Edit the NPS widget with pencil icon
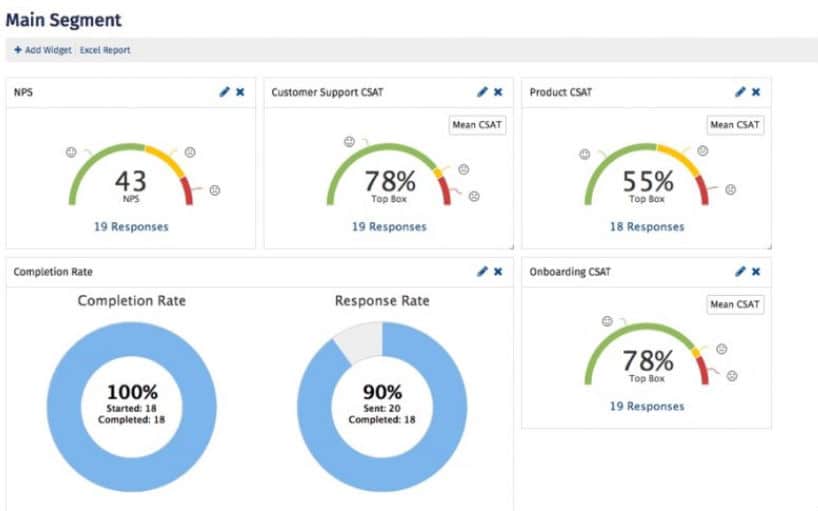This screenshot has width=818, height=511. (224, 92)
